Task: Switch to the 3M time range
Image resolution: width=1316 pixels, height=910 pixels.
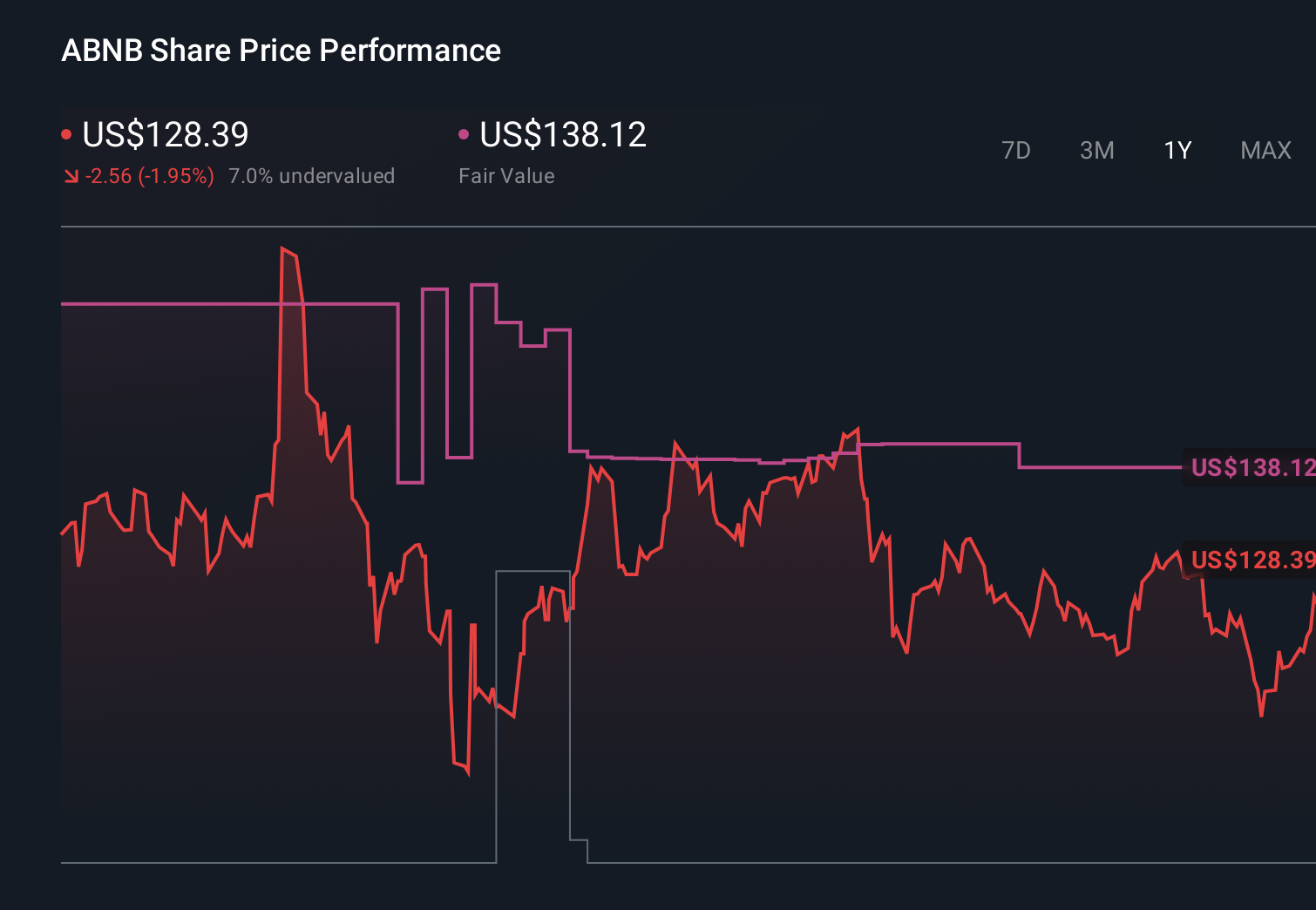Action: point(1096,150)
